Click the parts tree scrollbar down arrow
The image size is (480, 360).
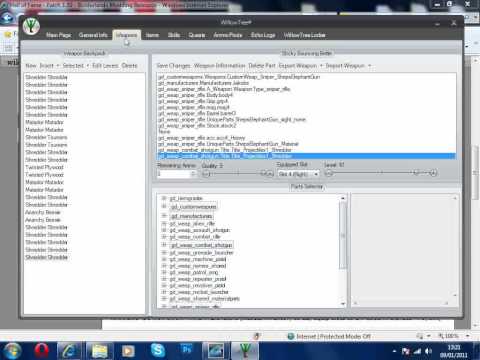343,304
